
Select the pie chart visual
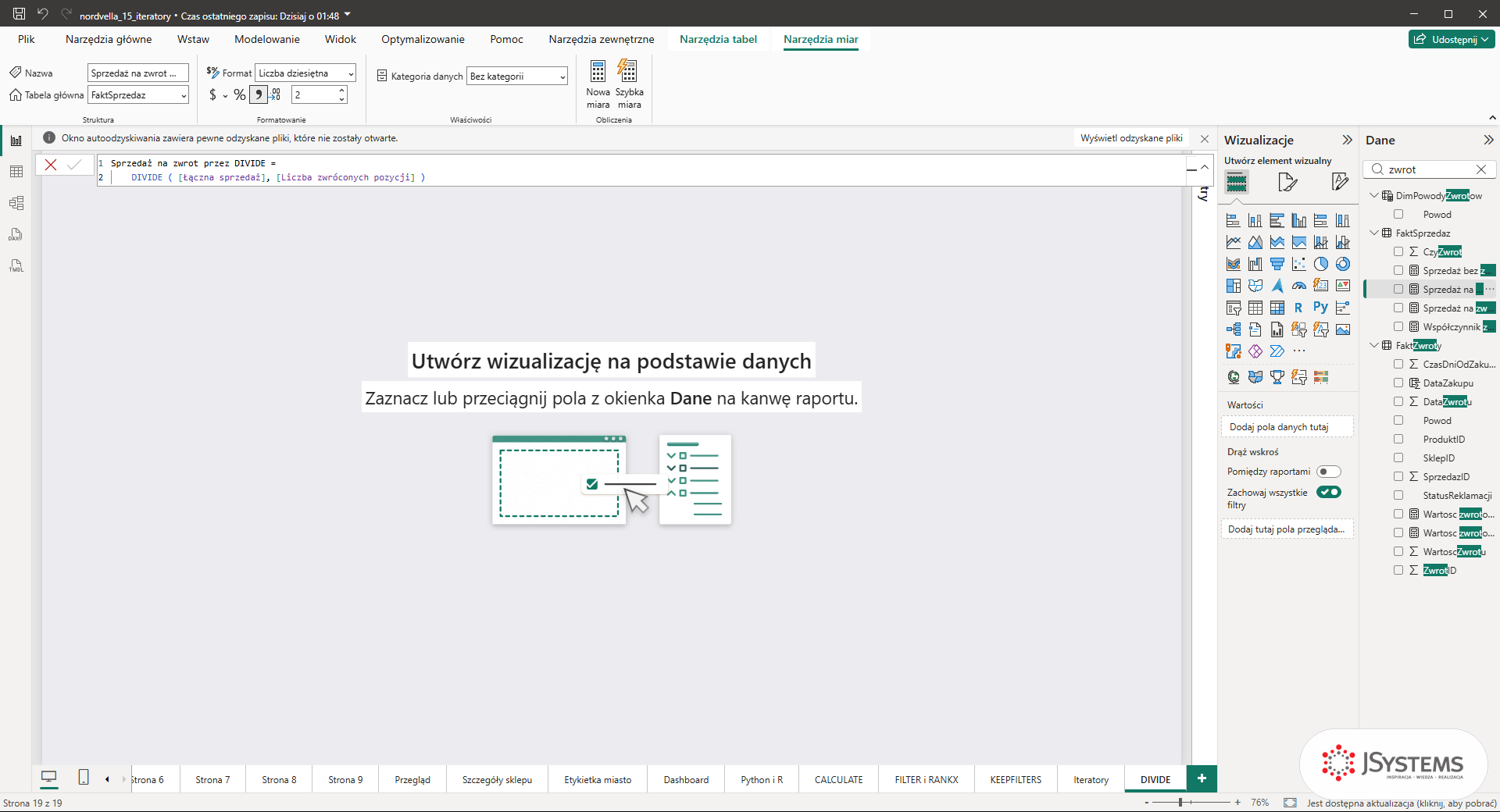click(x=1320, y=264)
